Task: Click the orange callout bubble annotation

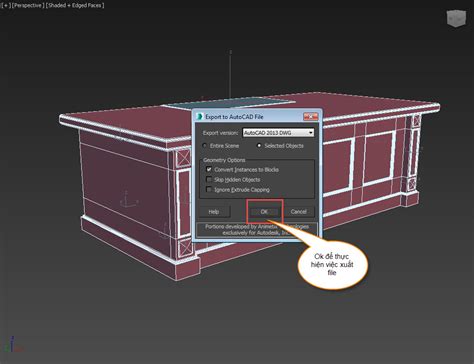Action: coord(332,264)
